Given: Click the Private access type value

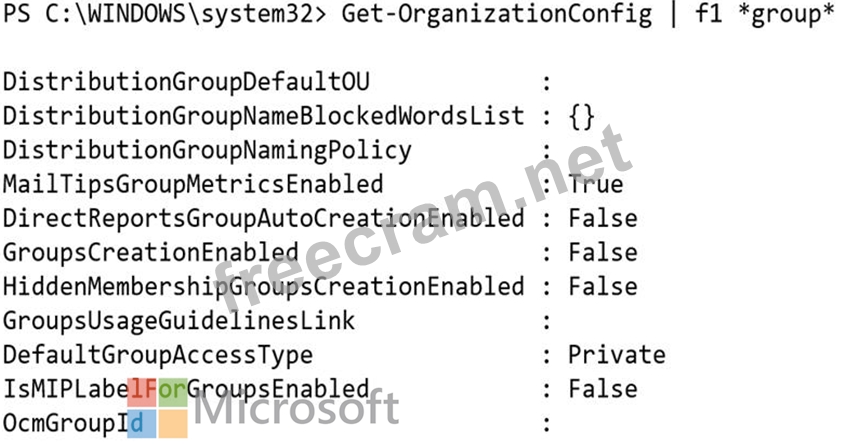Looking at the screenshot, I should [x=616, y=356].
